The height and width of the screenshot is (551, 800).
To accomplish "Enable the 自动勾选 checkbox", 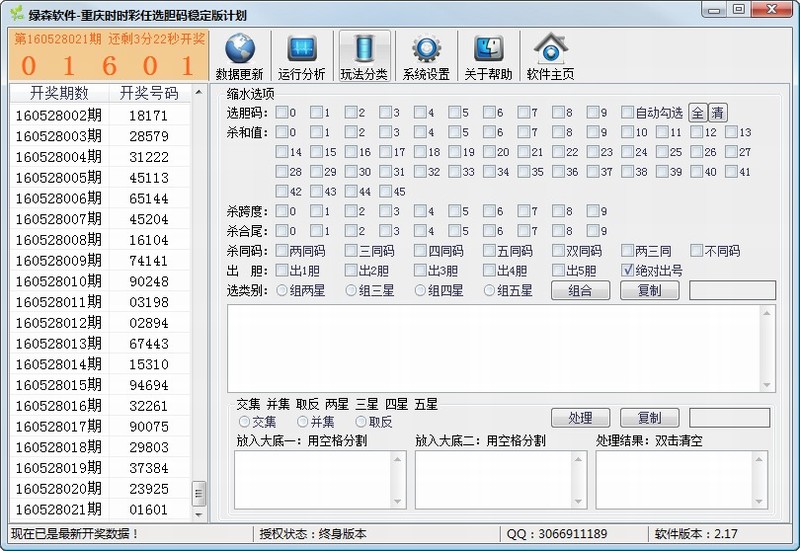I will [x=628, y=112].
